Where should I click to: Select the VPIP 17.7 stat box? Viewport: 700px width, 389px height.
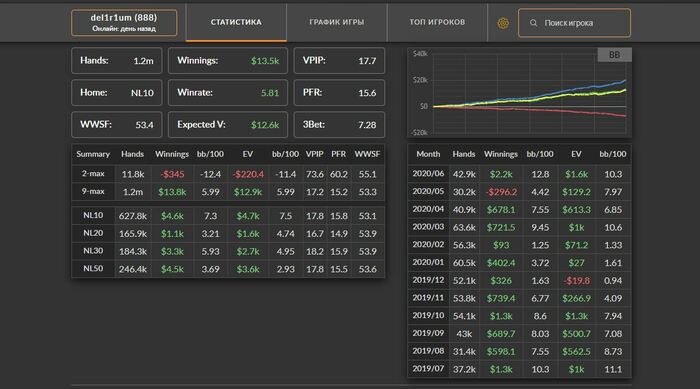[x=339, y=60]
